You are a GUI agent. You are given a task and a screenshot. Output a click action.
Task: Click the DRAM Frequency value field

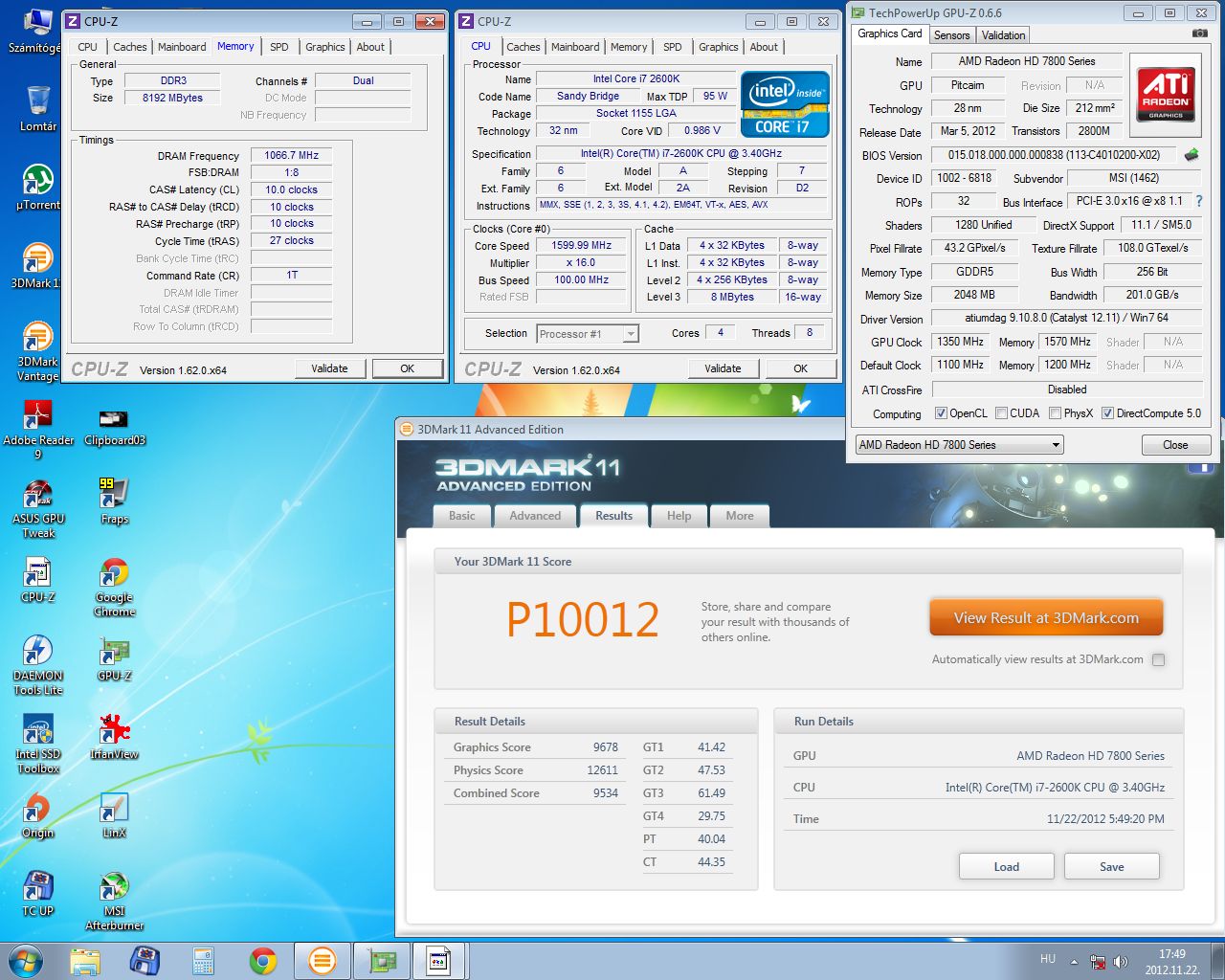[291, 155]
